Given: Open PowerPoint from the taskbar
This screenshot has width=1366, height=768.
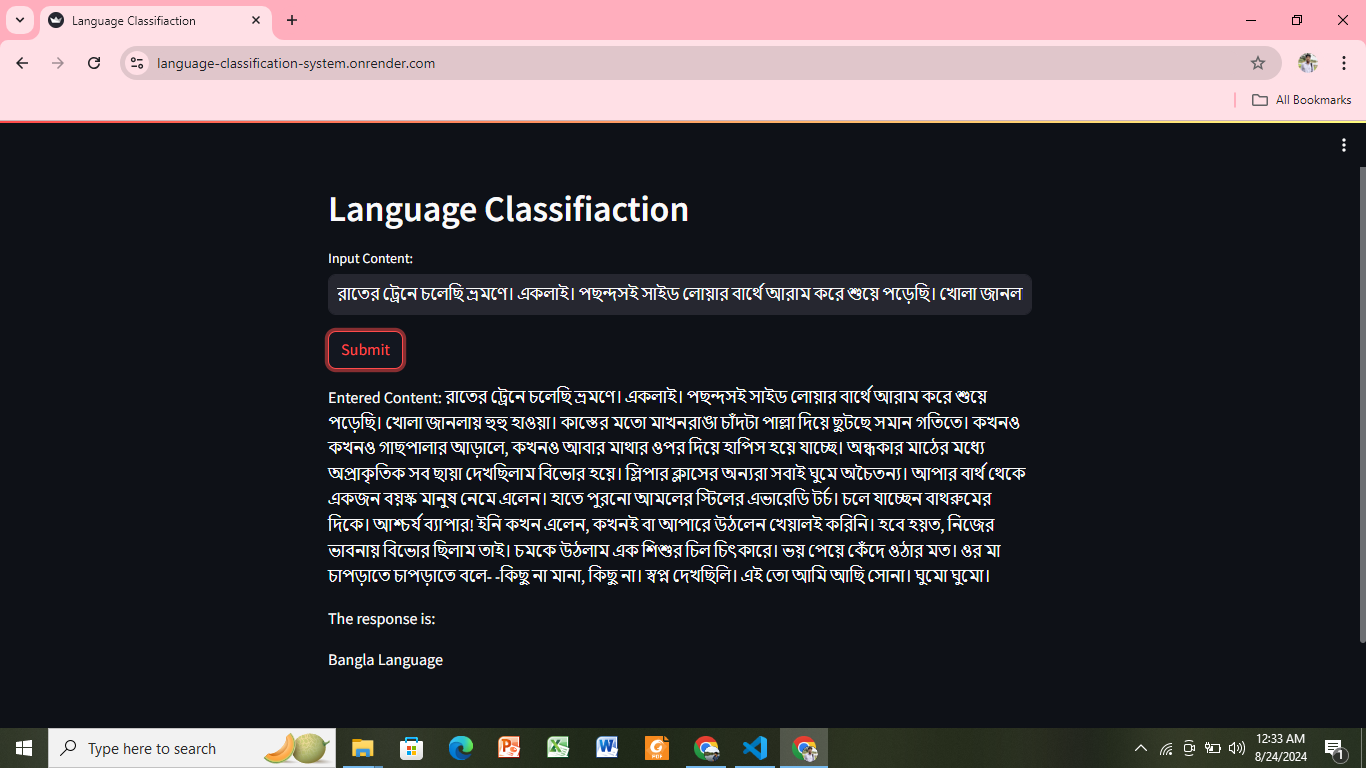Looking at the screenshot, I should pos(509,747).
